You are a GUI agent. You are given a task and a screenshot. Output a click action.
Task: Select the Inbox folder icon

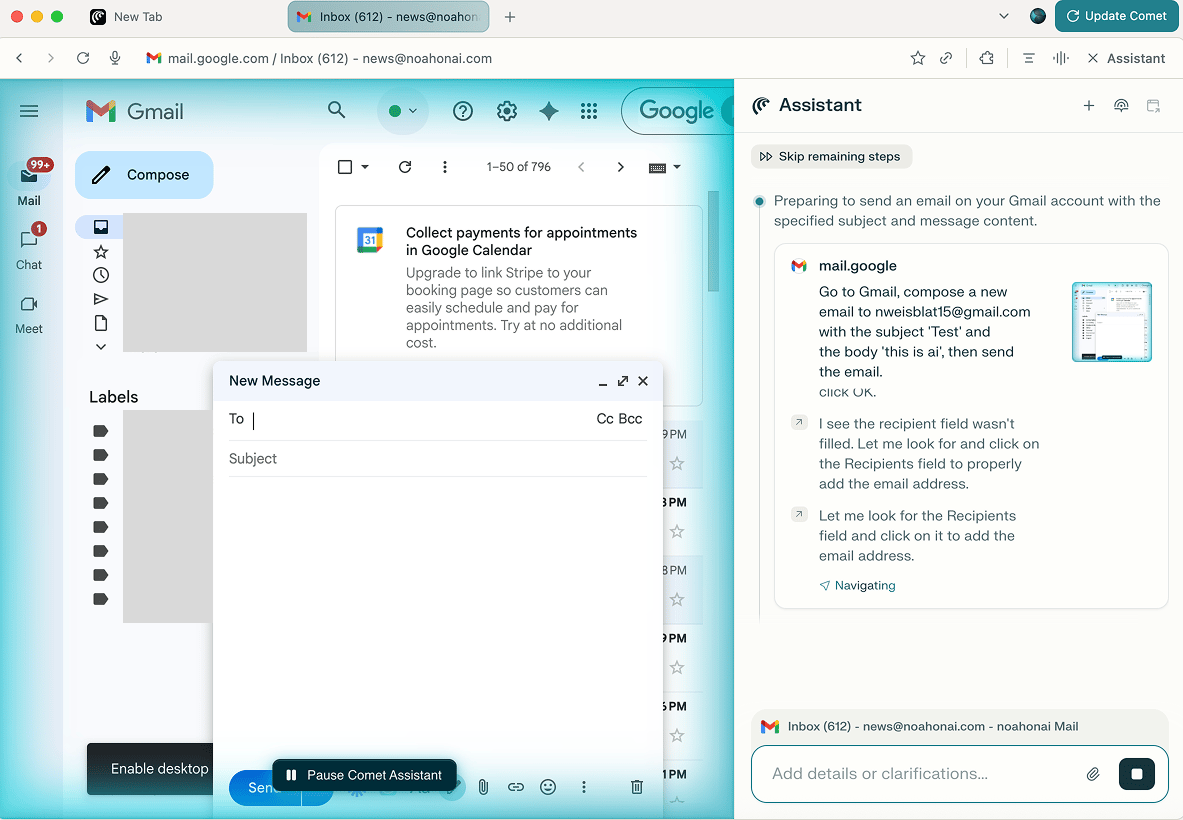tap(100, 226)
